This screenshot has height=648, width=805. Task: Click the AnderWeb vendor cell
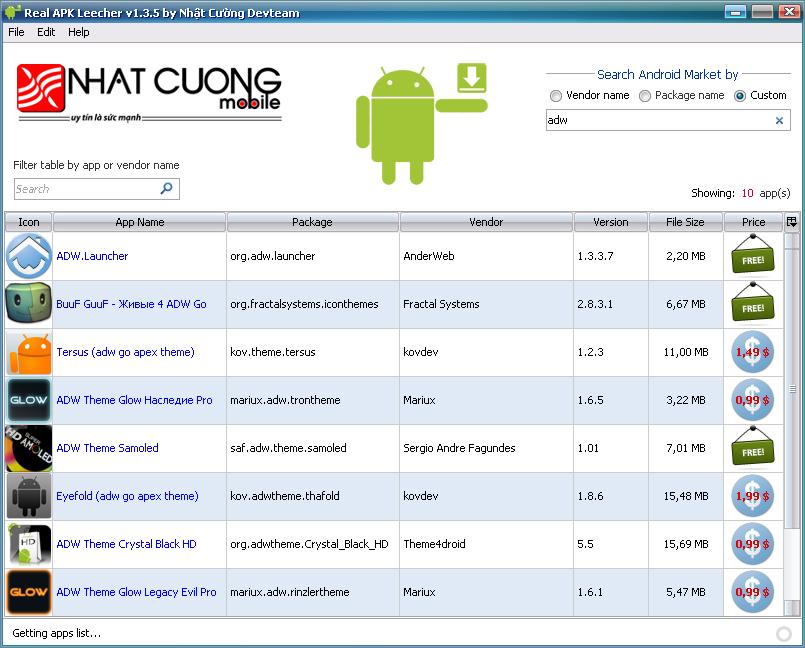(x=486, y=256)
